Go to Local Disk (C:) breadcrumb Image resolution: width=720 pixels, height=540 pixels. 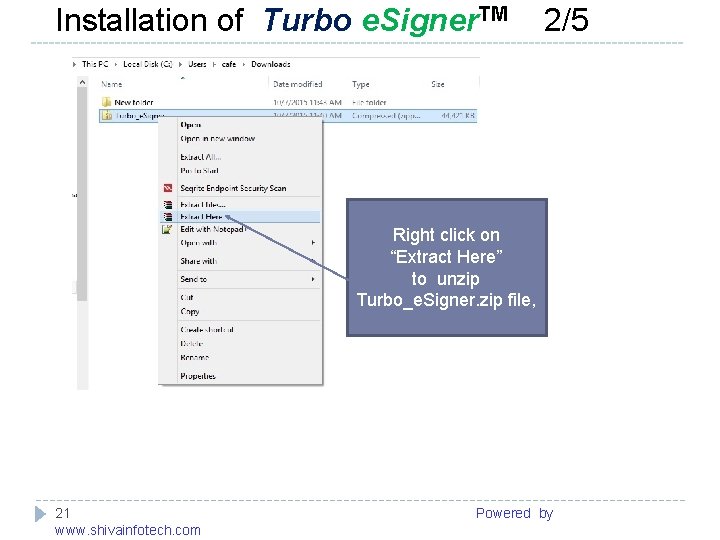[x=148, y=64]
